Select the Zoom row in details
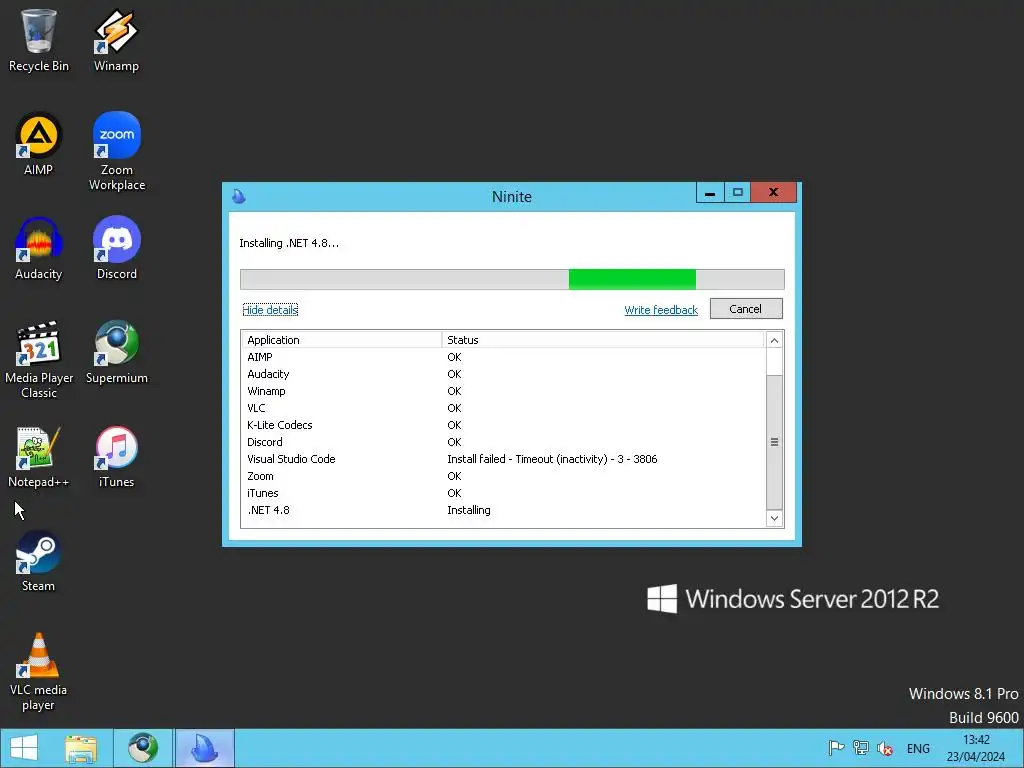1024x768 pixels. [x=503, y=476]
